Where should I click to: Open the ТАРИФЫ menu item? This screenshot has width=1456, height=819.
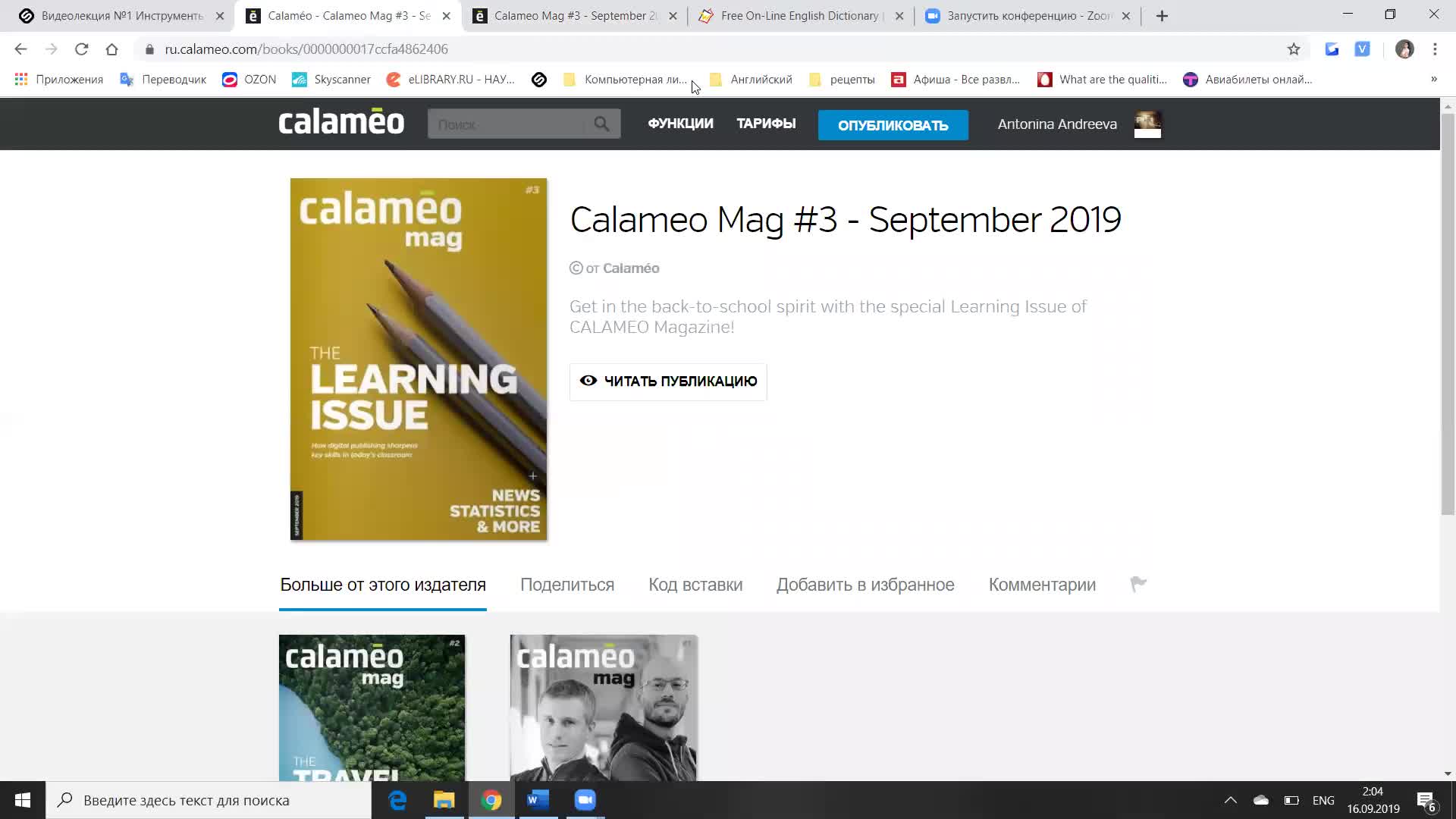point(766,124)
